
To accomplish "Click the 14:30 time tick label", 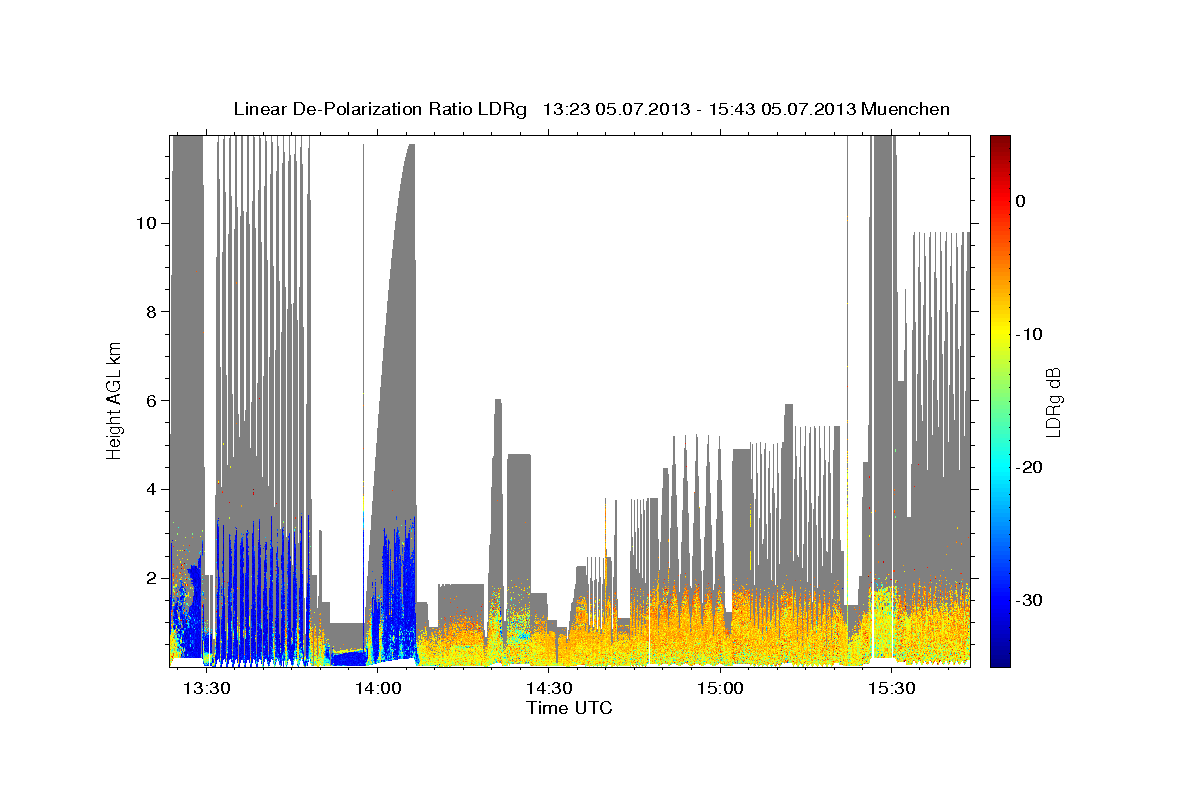I will pyautogui.click(x=549, y=688).
